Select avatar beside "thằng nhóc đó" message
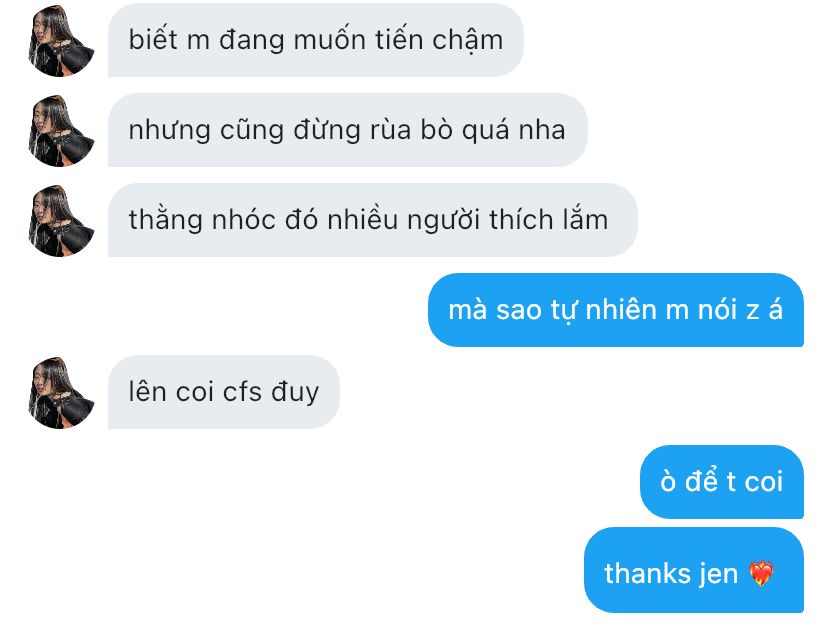Screen dimensions: 828x628 click(61, 220)
